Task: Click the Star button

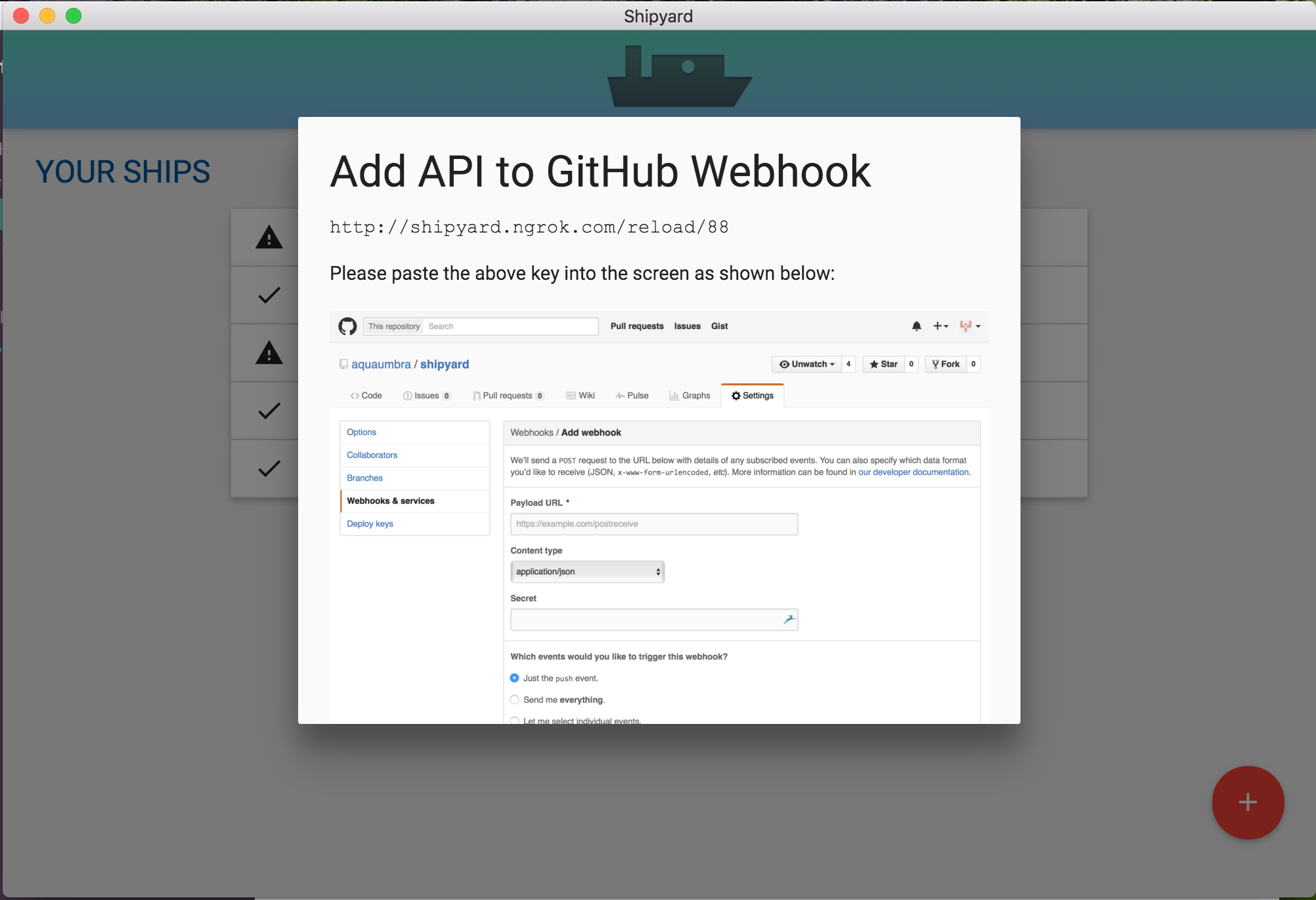Action: [x=883, y=364]
